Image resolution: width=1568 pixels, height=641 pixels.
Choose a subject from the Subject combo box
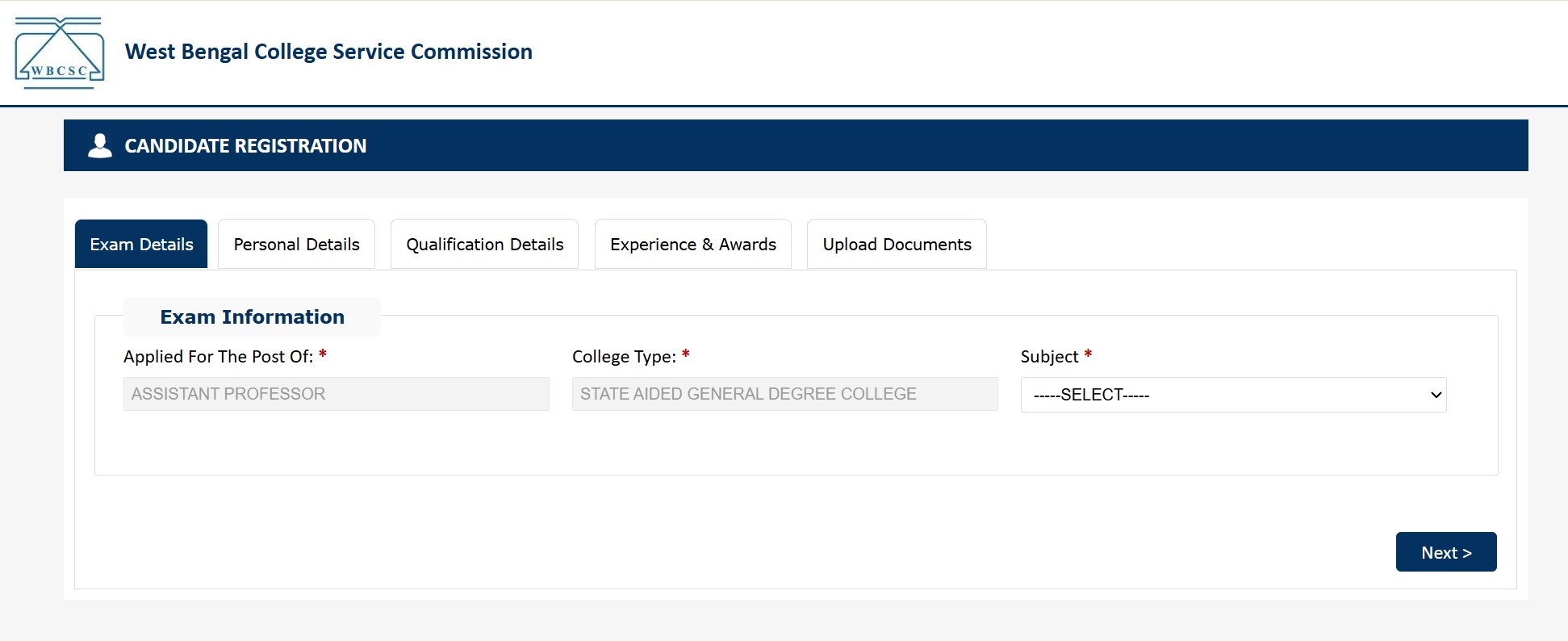point(1233,395)
